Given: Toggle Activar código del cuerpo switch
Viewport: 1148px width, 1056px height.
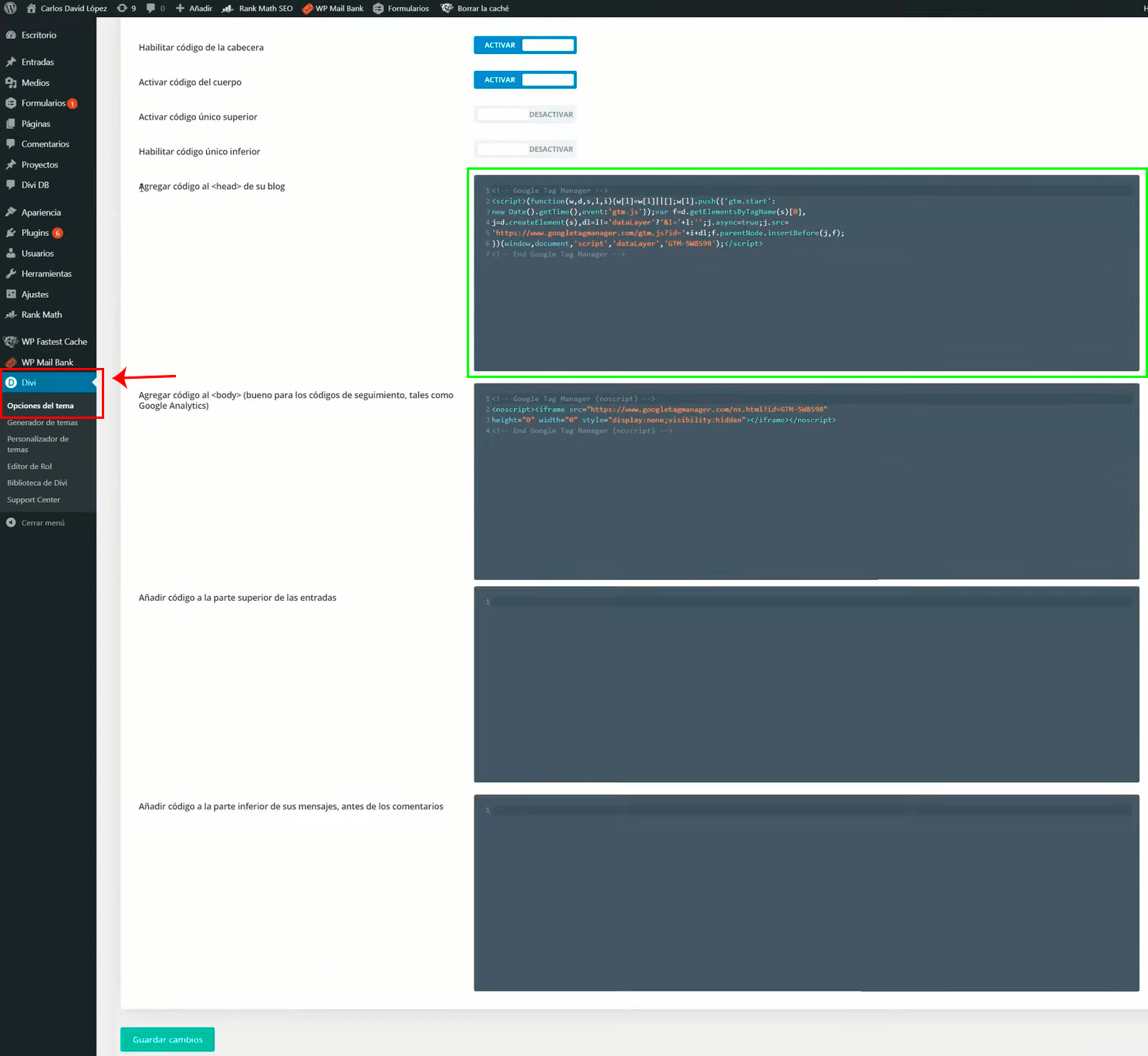Looking at the screenshot, I should point(525,80).
